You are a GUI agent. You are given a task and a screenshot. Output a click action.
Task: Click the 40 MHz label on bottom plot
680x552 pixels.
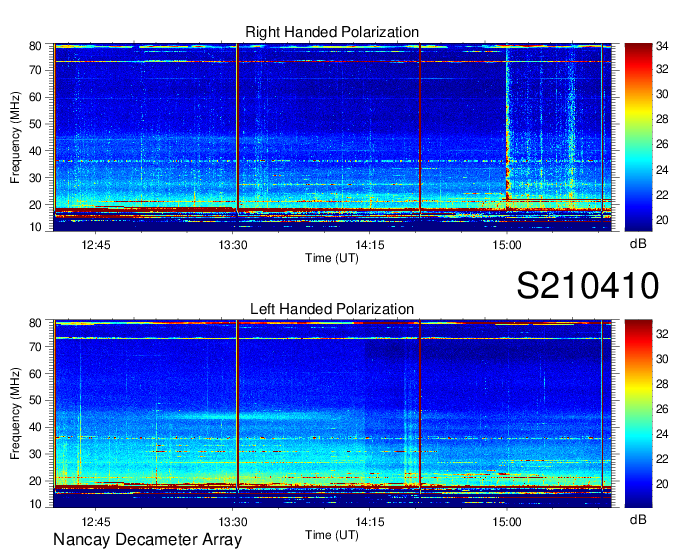(35, 427)
